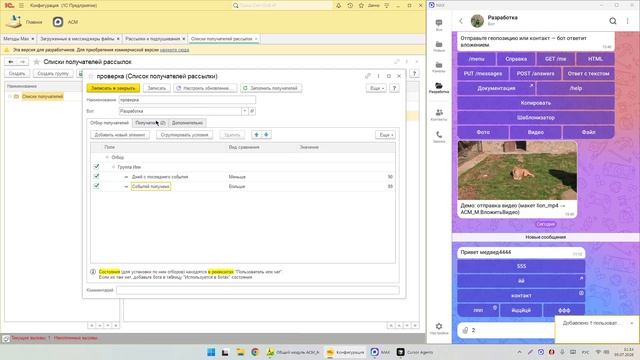Close the Списки получателей рассылок tab
Viewport: 640px width, 360px height.
[x=256, y=39]
